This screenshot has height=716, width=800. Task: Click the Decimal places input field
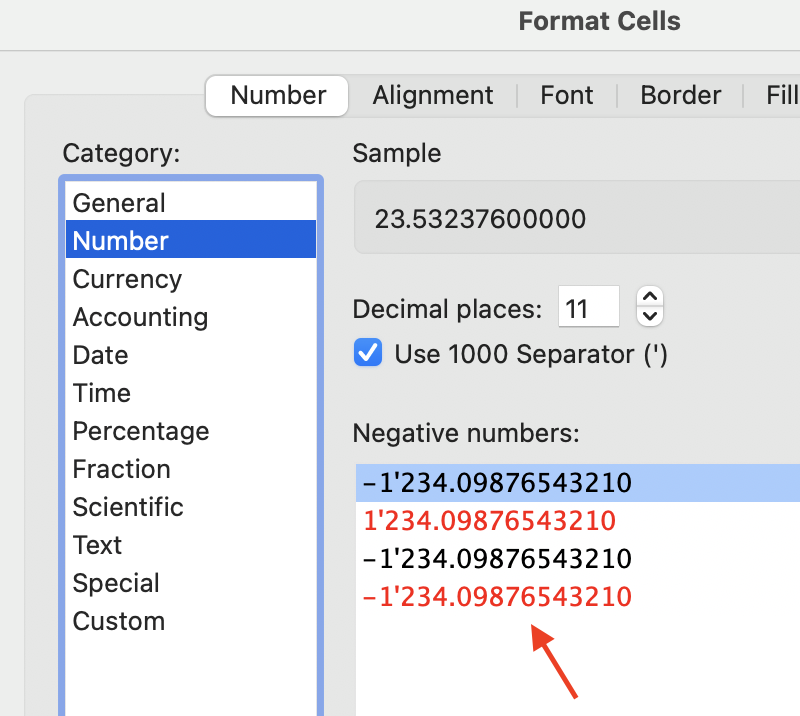click(x=588, y=307)
